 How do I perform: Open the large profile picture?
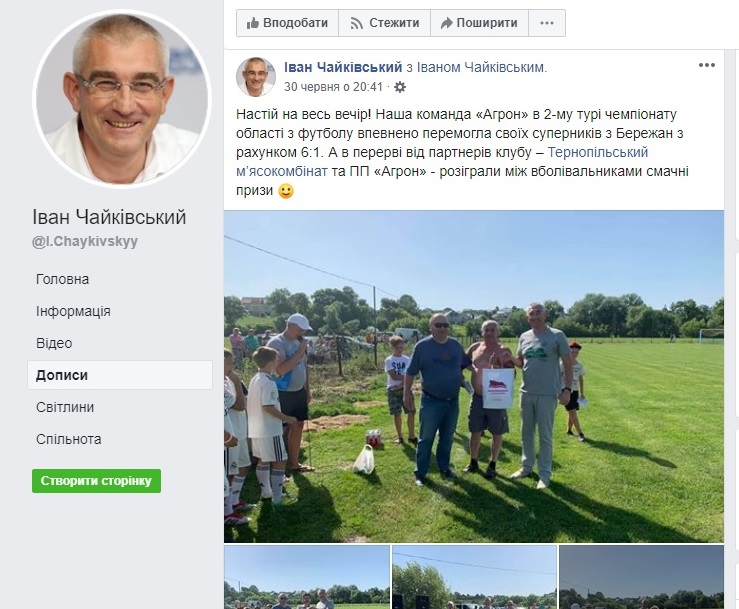[122, 99]
